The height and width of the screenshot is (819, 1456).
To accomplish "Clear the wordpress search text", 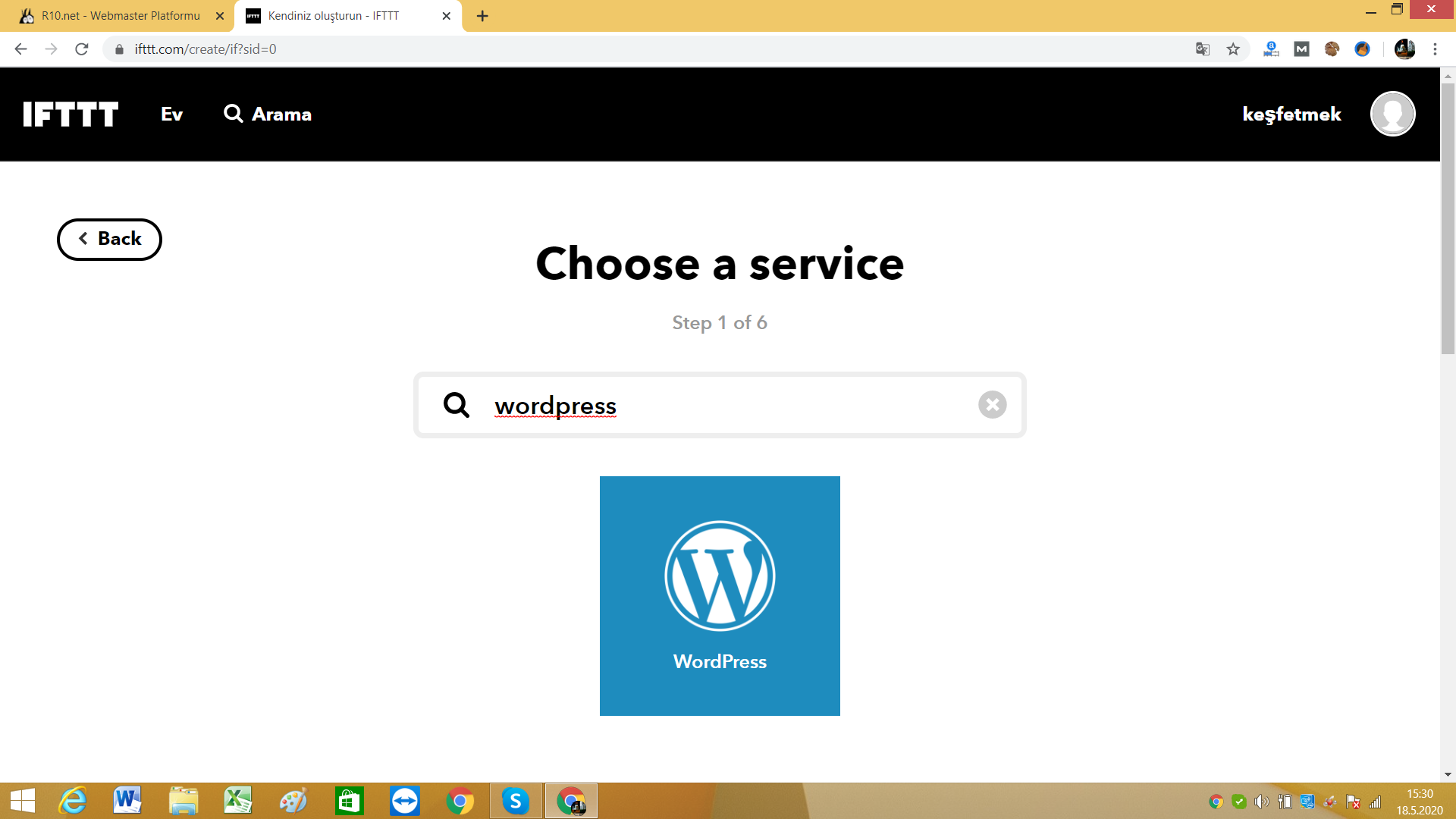I will click(992, 405).
